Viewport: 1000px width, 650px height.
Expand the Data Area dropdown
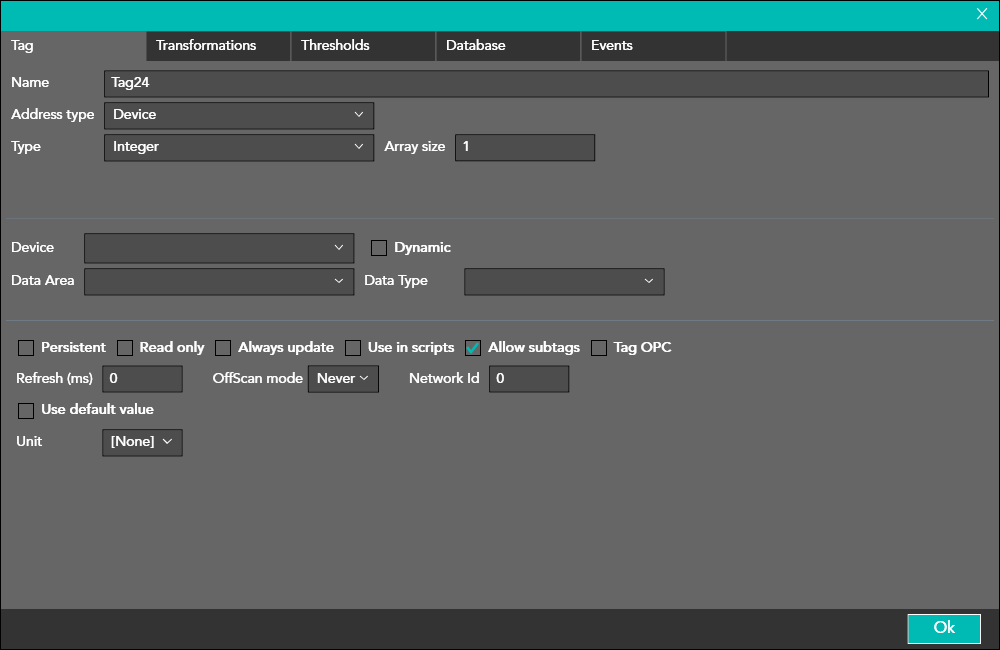(219, 281)
